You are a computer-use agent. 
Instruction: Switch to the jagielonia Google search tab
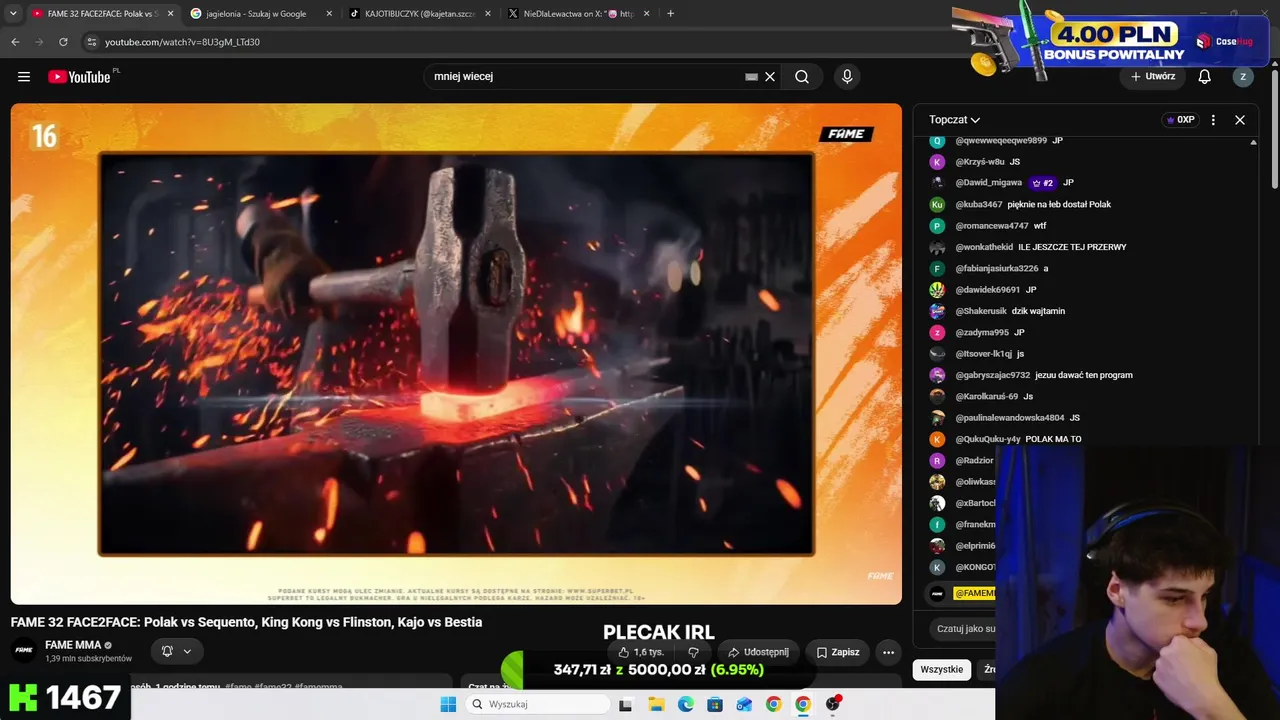click(x=260, y=14)
